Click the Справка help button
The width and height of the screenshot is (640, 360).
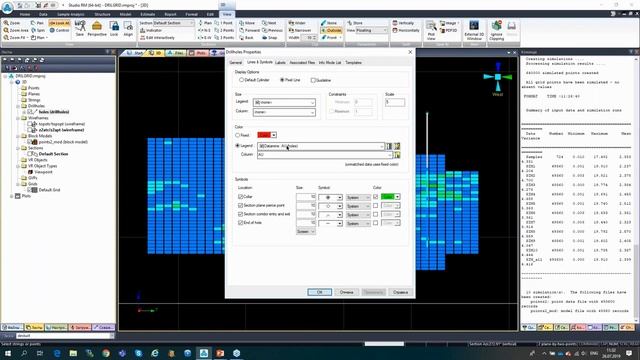click(x=400, y=292)
